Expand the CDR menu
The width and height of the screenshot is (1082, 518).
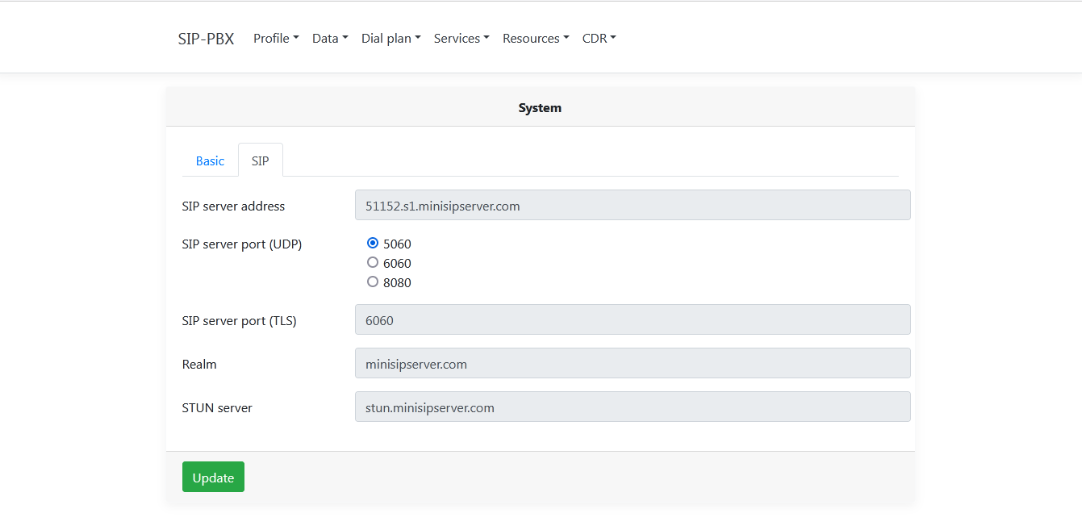(598, 39)
